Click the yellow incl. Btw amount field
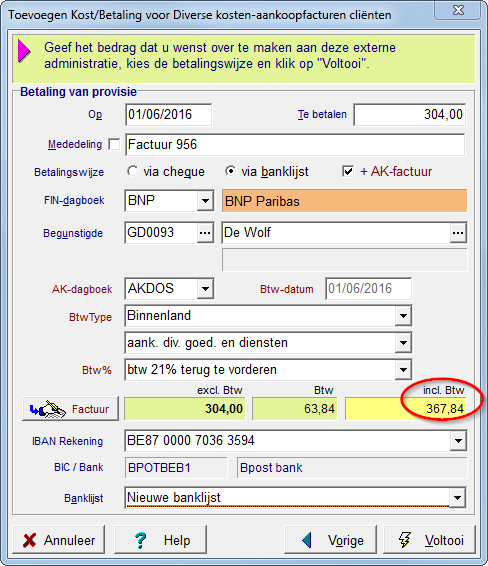The image size is (488, 566). pyautogui.click(x=405, y=409)
